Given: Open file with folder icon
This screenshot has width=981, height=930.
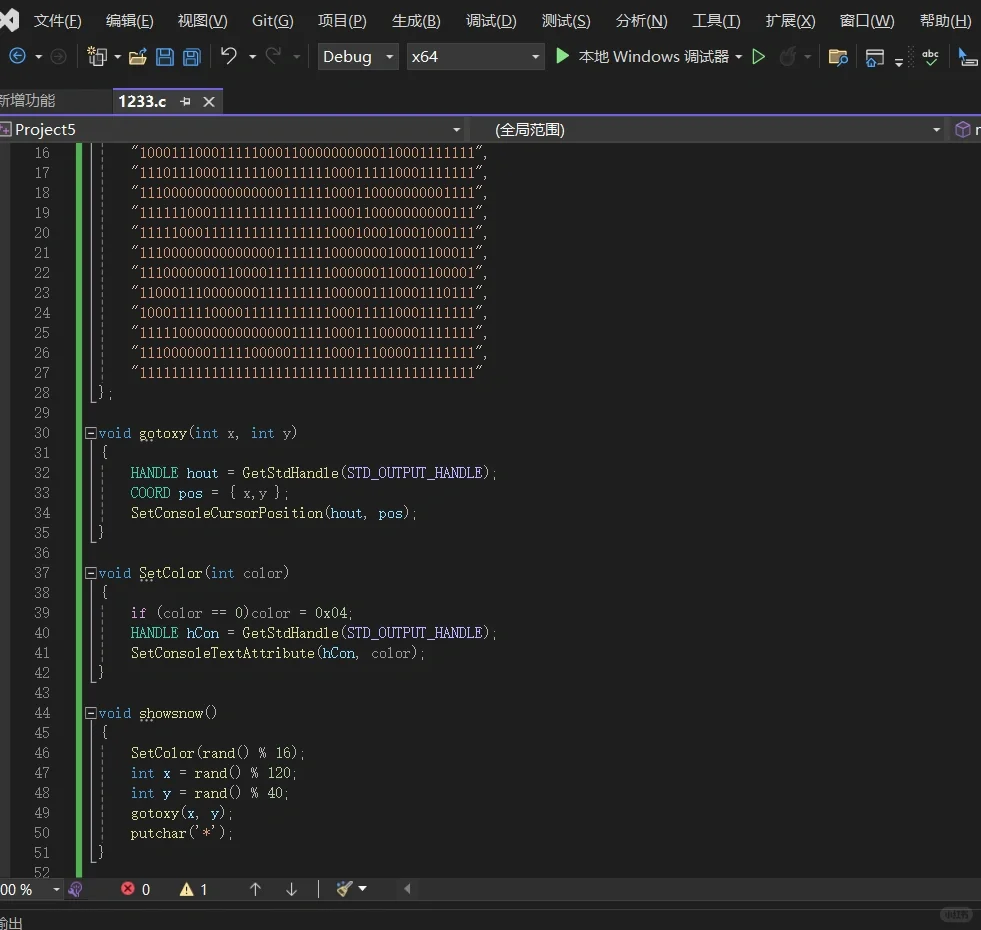Looking at the screenshot, I should click(138, 57).
